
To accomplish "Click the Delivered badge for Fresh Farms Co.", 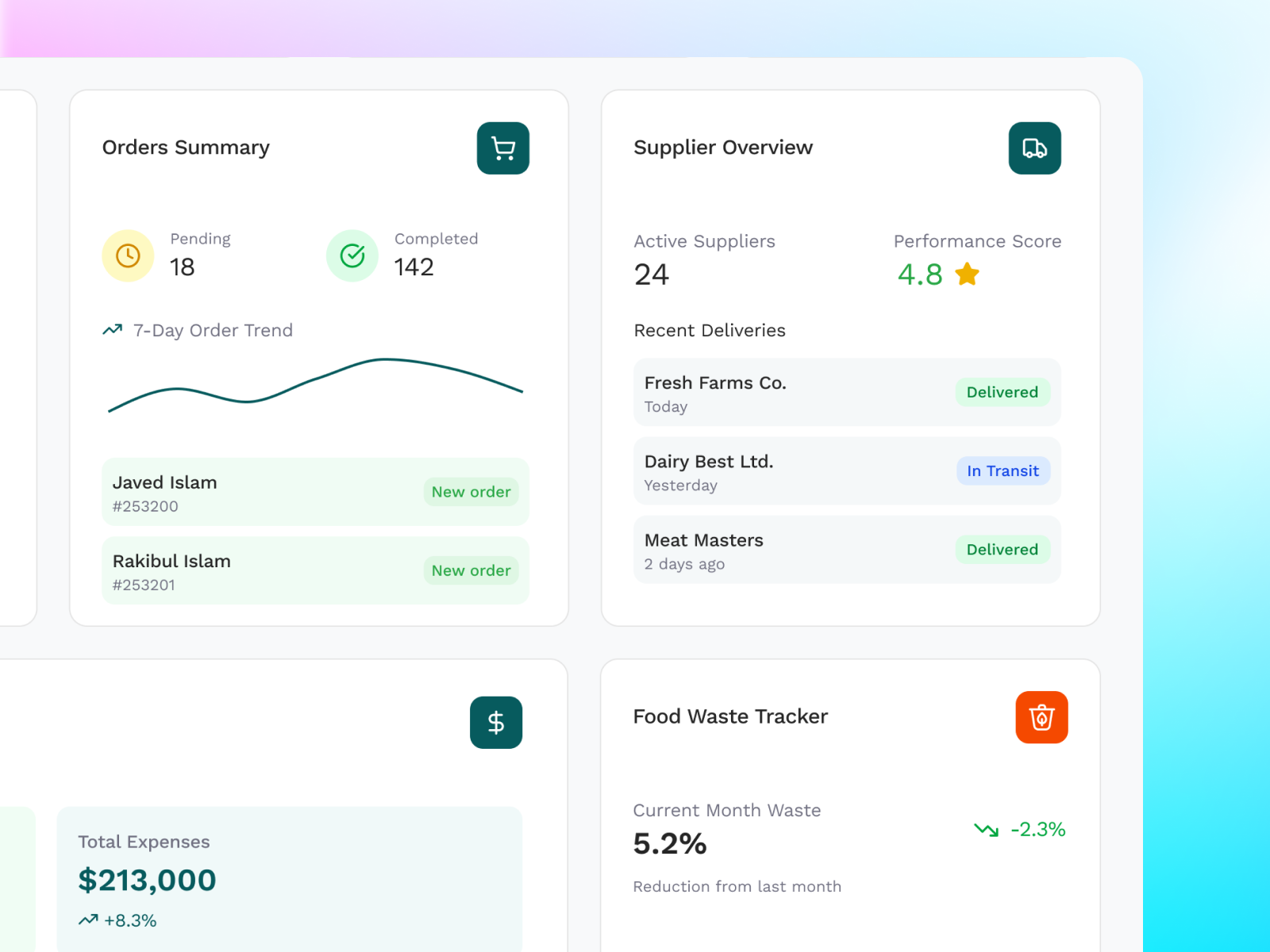I will 1002,392.
